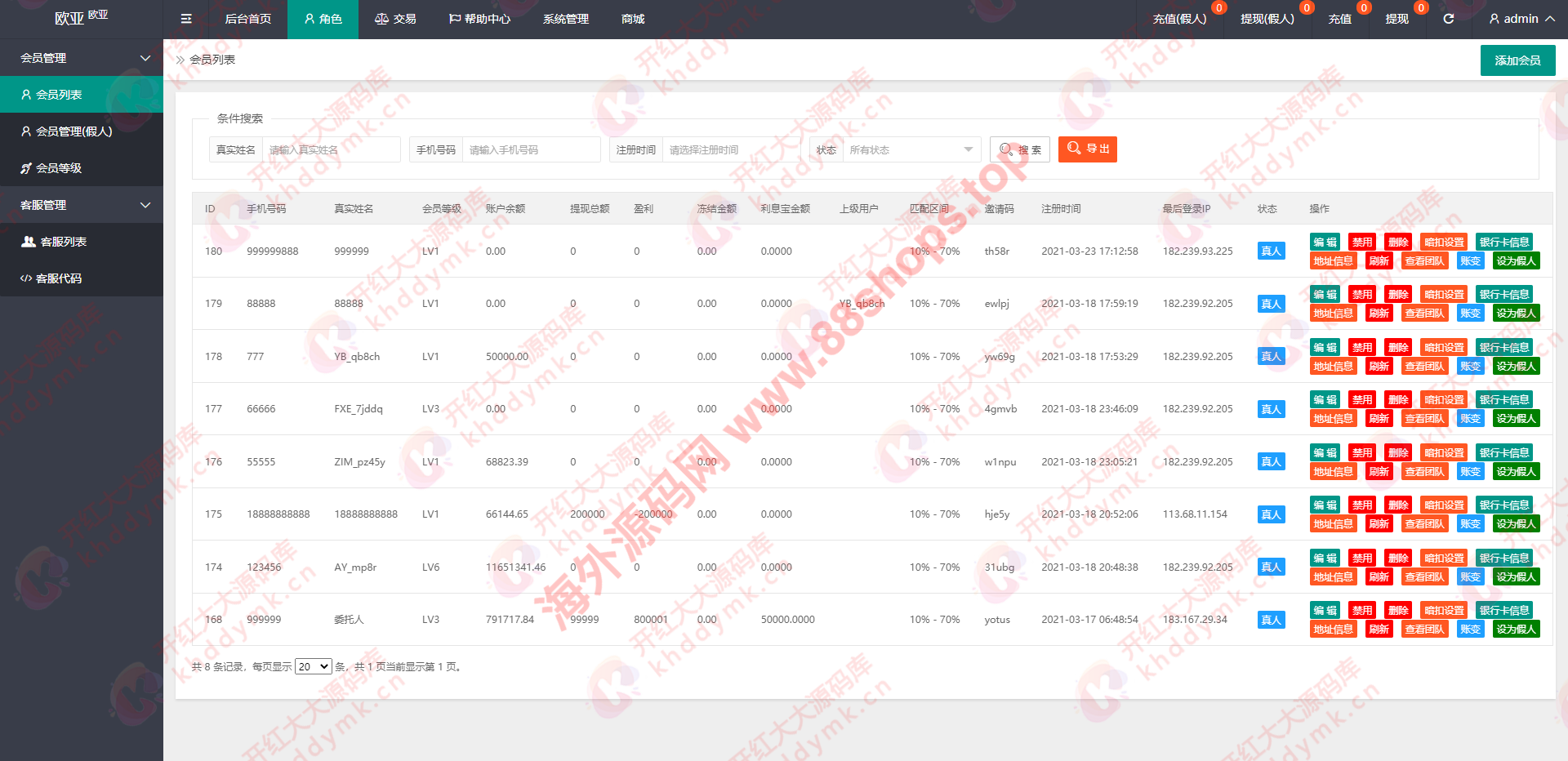Image resolution: width=1568 pixels, height=761 pixels.
Task: Toggle 真人 status for member 175
Action: click(x=1271, y=514)
